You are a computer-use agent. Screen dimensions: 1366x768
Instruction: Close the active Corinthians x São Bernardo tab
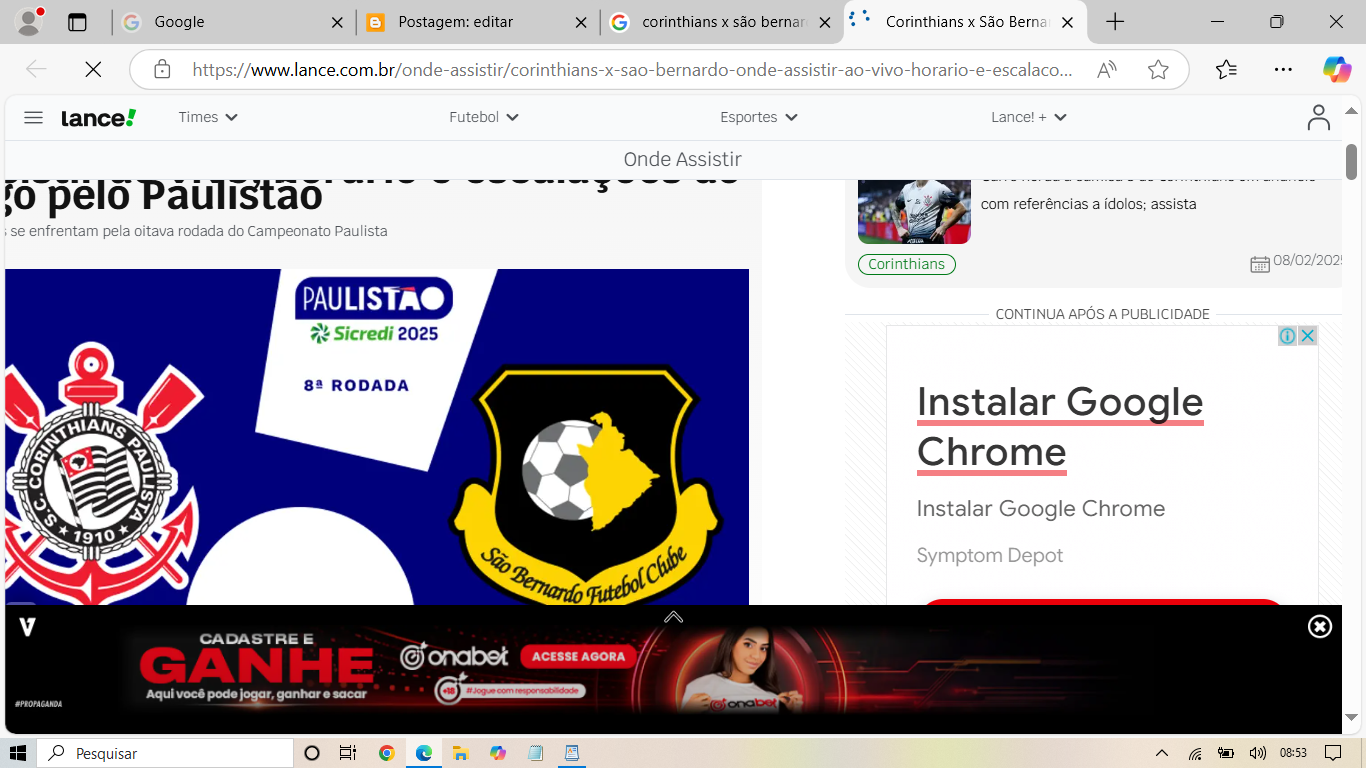(1067, 22)
